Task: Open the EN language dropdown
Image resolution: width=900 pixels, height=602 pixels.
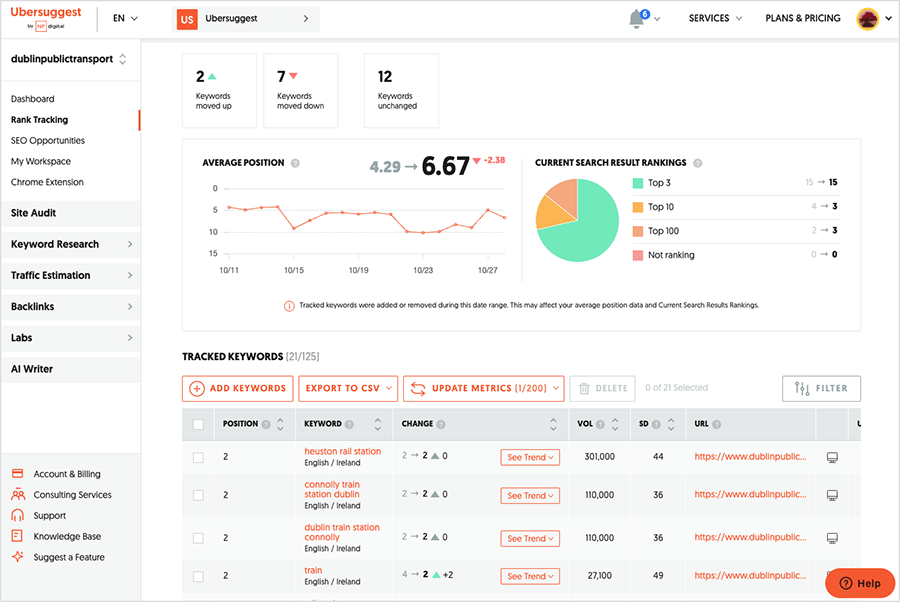Action: coord(125,18)
